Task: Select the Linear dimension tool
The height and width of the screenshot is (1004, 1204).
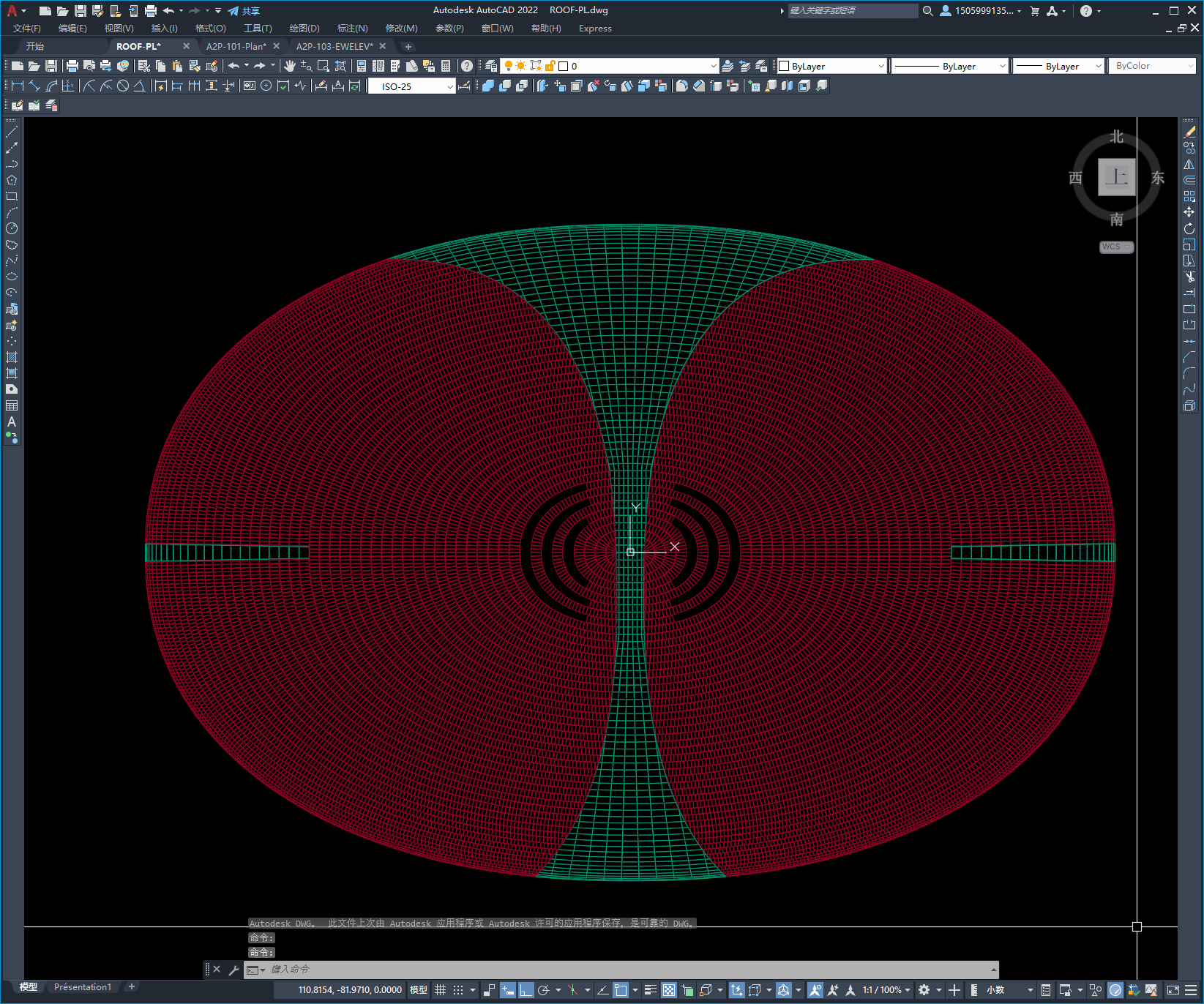Action: pyautogui.click(x=18, y=86)
